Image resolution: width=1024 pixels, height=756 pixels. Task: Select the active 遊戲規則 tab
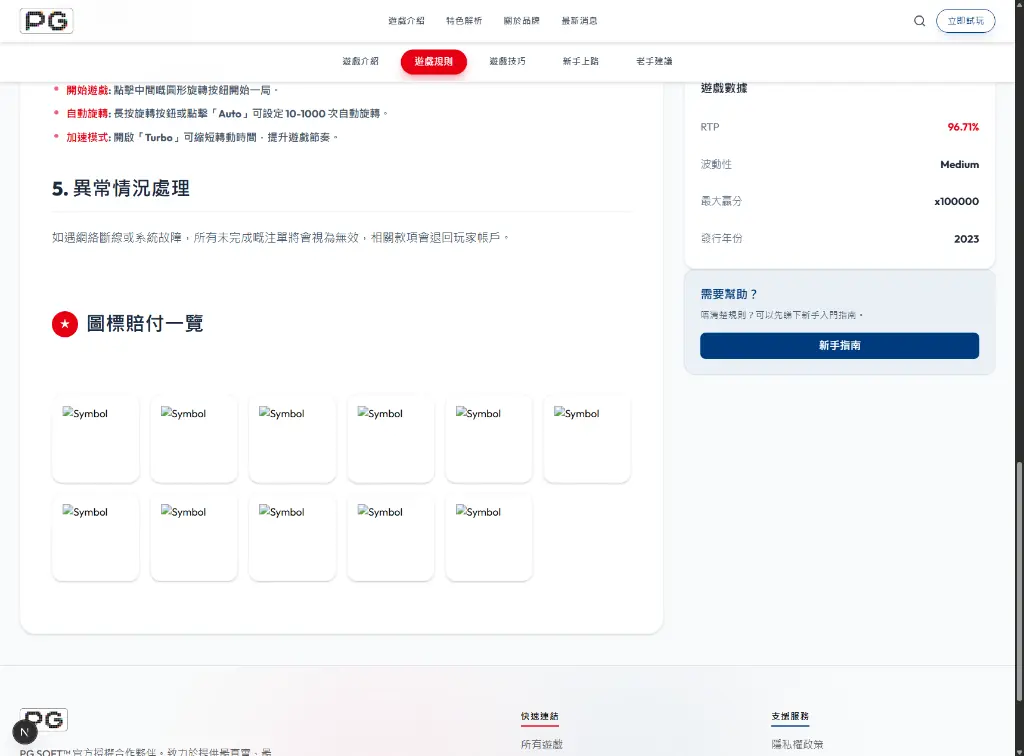pos(433,62)
